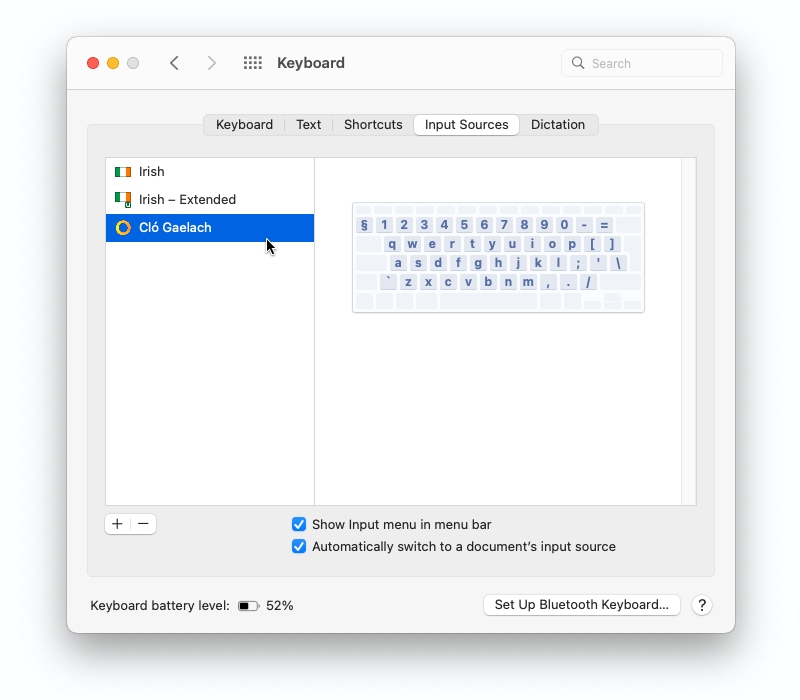The image size is (800, 700).
Task: Toggle automatic switching to document's input source
Action: [299, 546]
